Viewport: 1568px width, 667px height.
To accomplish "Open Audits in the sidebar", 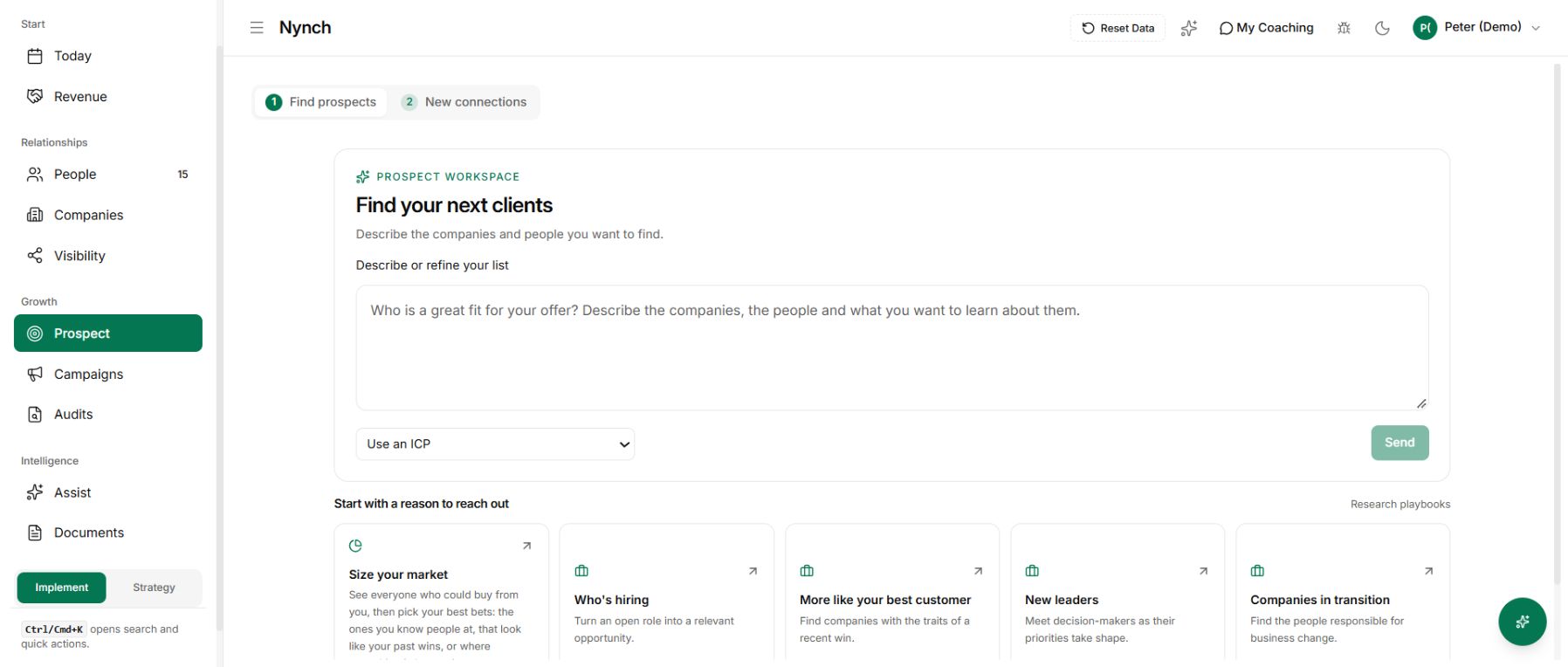I will [108, 414].
